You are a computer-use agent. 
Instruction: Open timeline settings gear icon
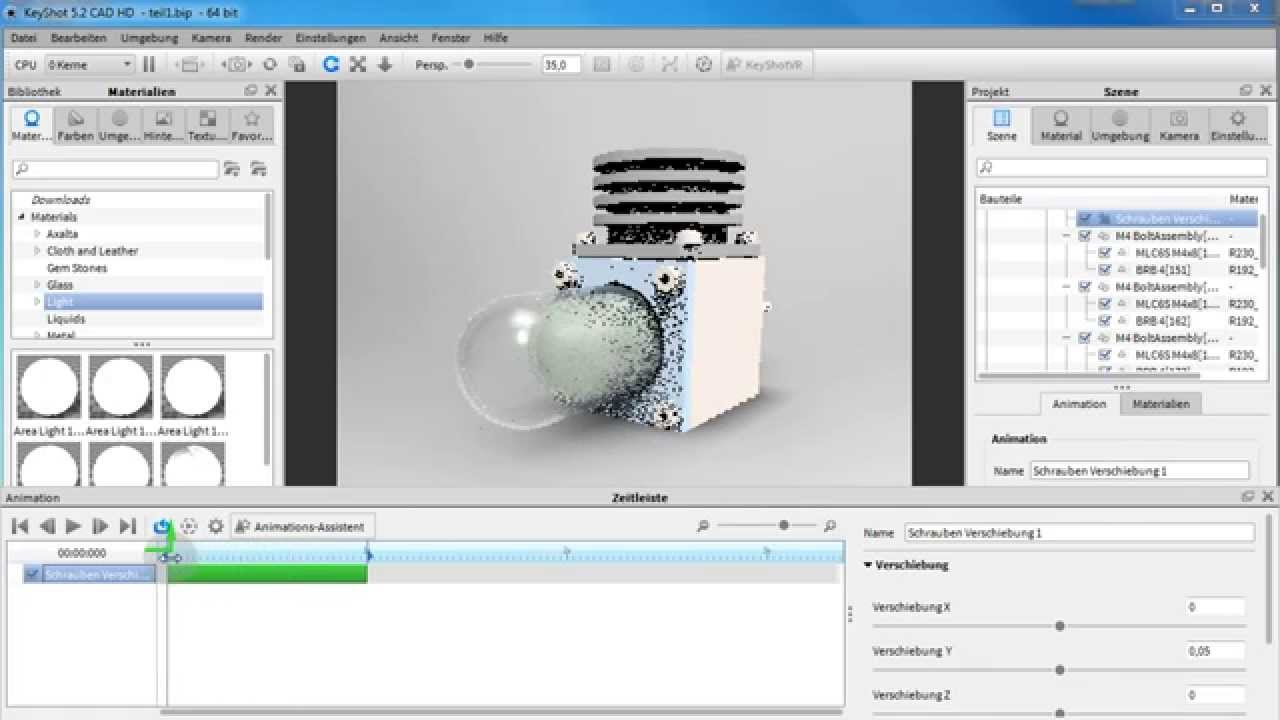pos(215,526)
